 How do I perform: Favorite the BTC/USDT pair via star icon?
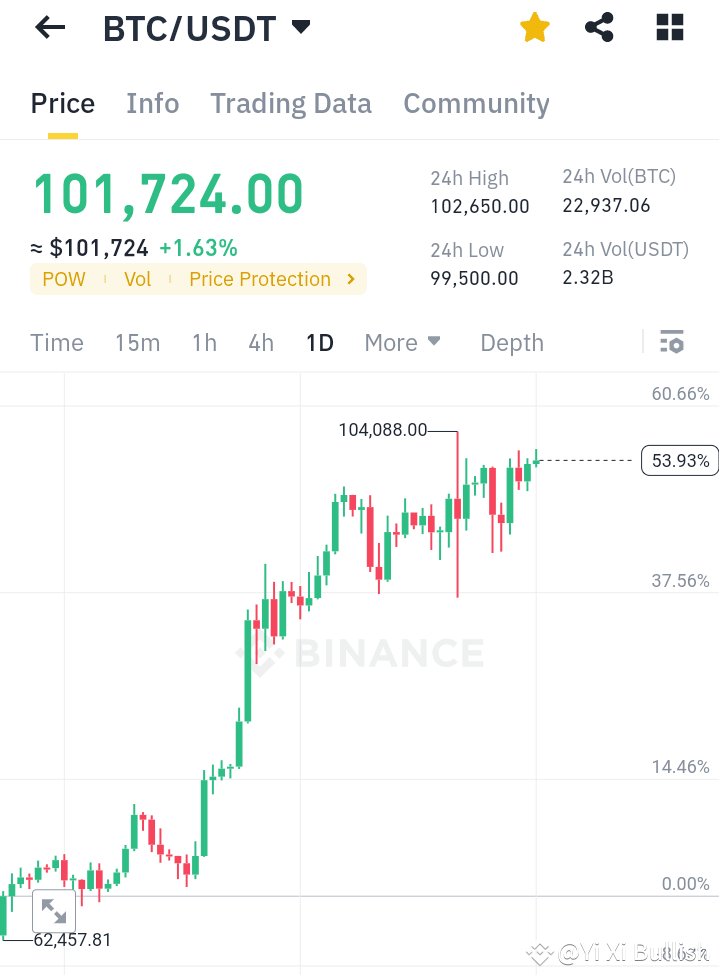click(534, 27)
